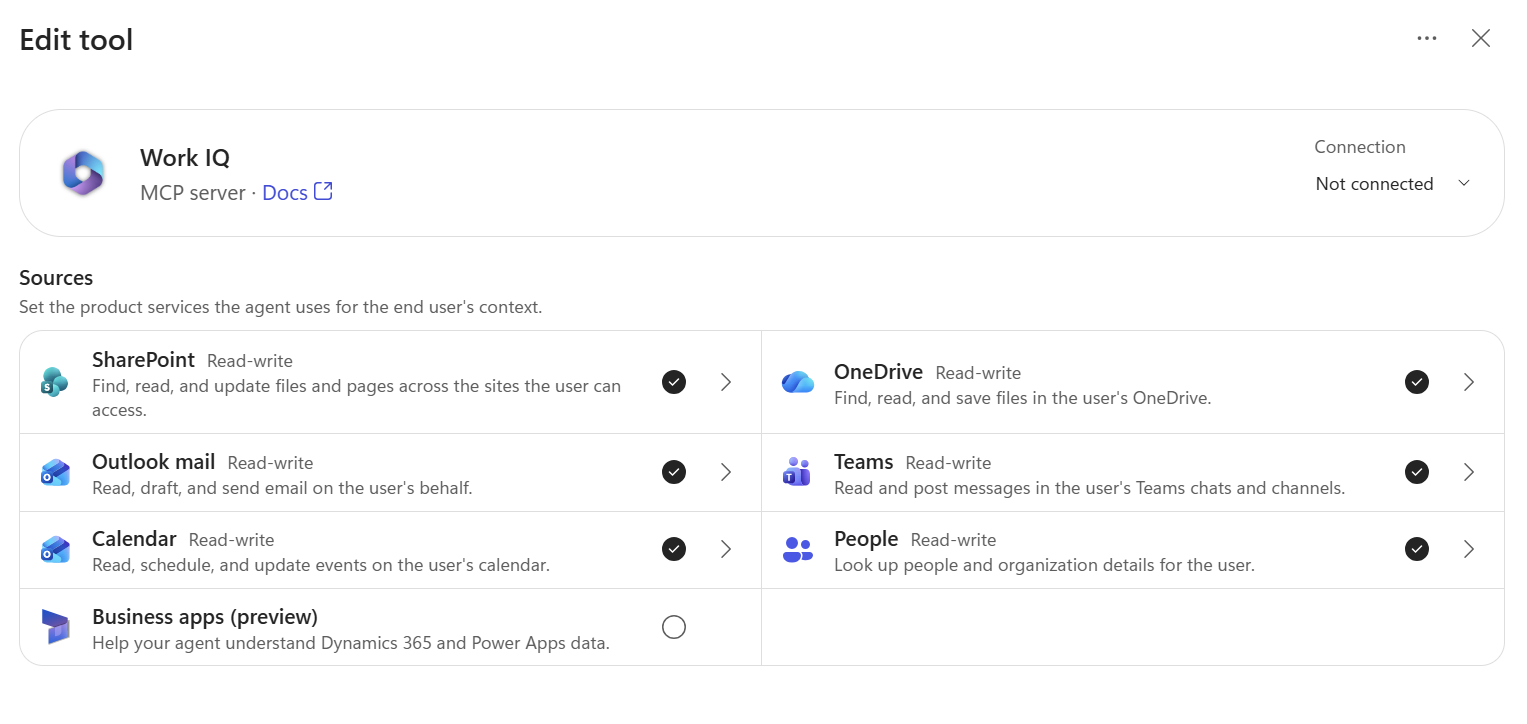Close the Edit tool dialog
1527x724 pixels.
pos(1481,39)
